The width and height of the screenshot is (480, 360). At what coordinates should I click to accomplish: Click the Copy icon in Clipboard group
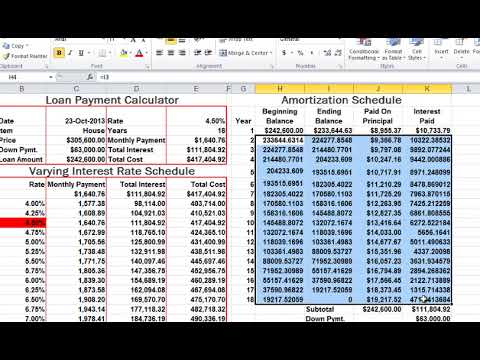(x=6, y=46)
